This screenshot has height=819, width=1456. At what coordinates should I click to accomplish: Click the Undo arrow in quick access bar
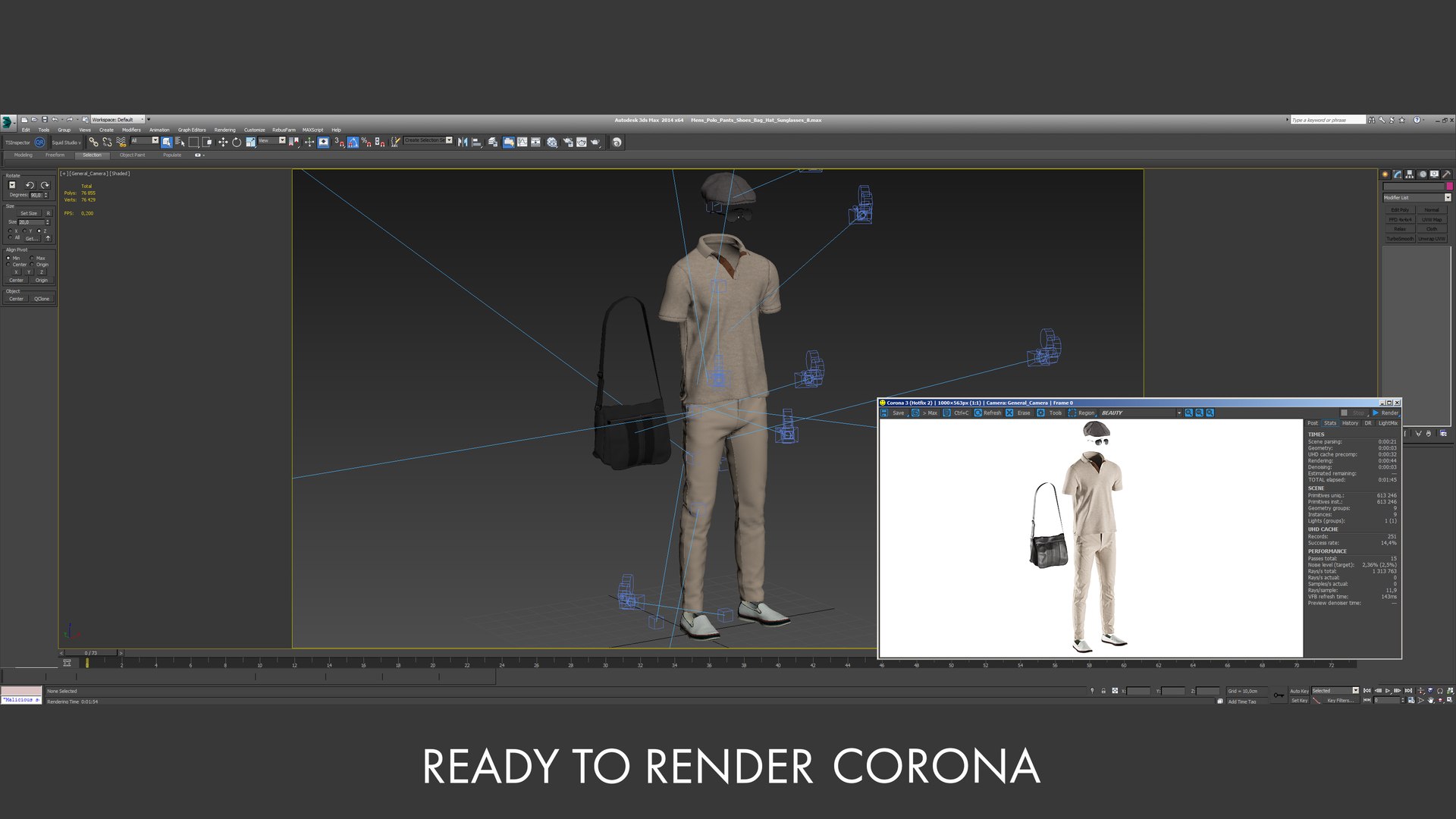[55, 119]
